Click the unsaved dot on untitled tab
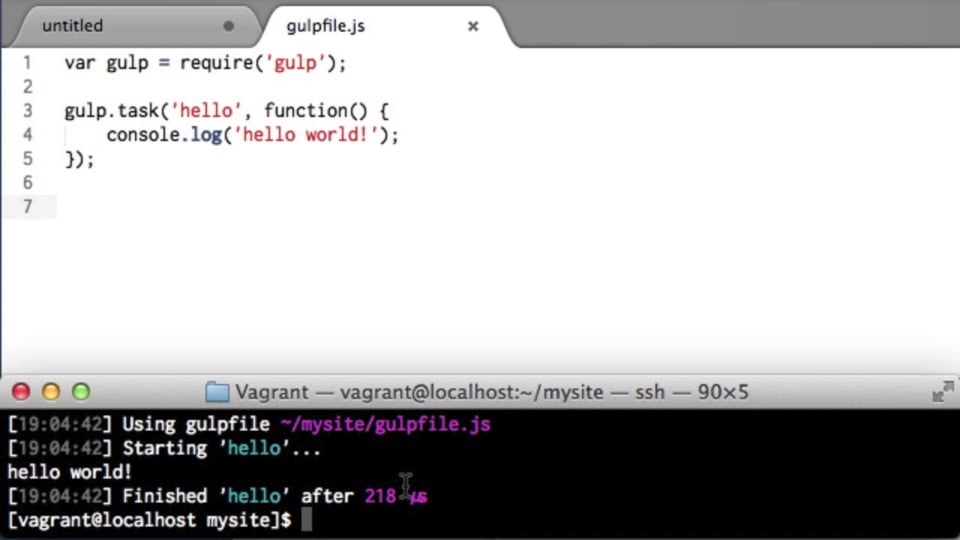 click(228, 26)
